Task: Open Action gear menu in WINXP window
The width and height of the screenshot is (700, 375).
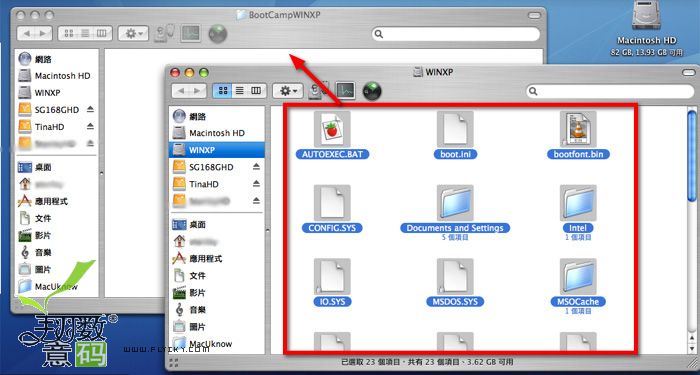Action: pos(288,91)
